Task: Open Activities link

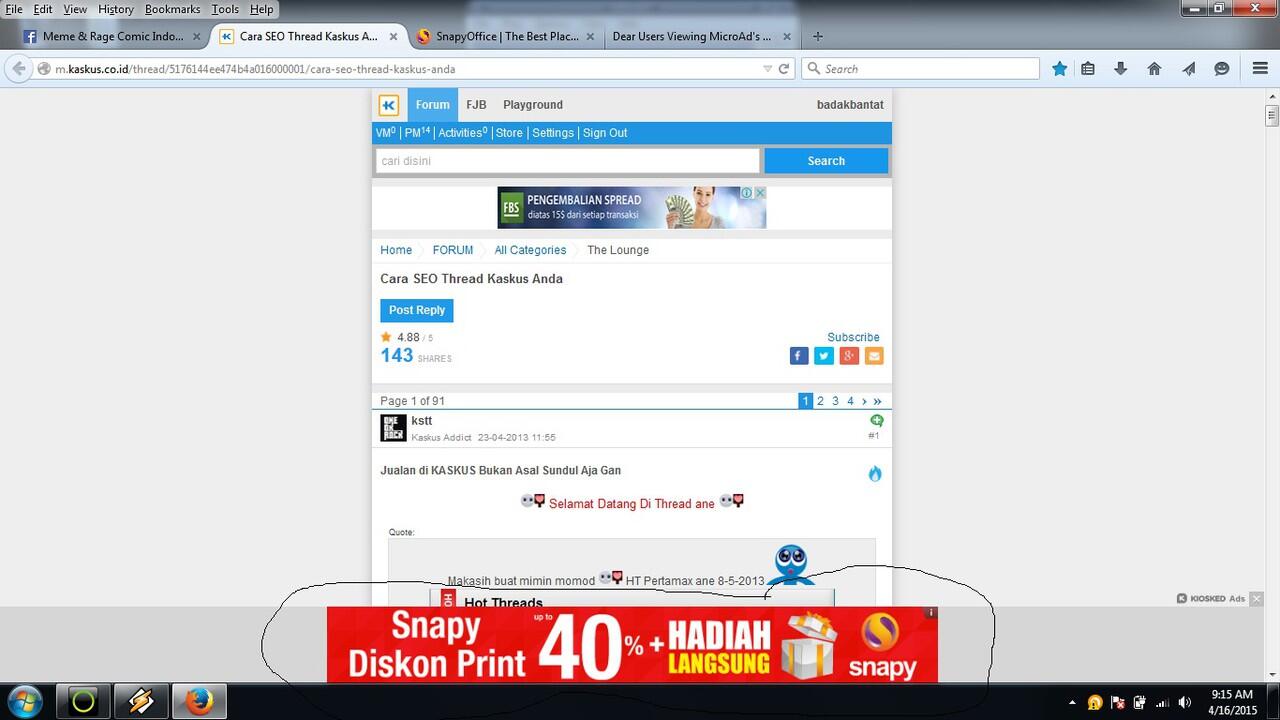Action: (x=463, y=133)
